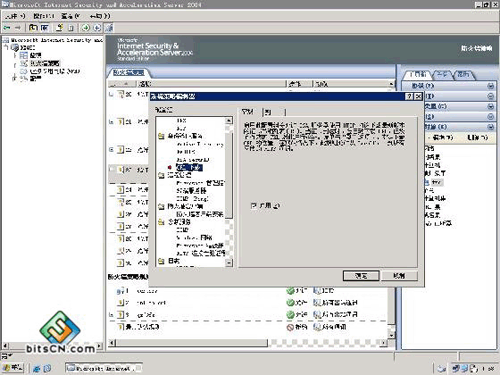
Task: Click the folder icon of the 日志 group in dialog tree
Action: pos(161,261)
